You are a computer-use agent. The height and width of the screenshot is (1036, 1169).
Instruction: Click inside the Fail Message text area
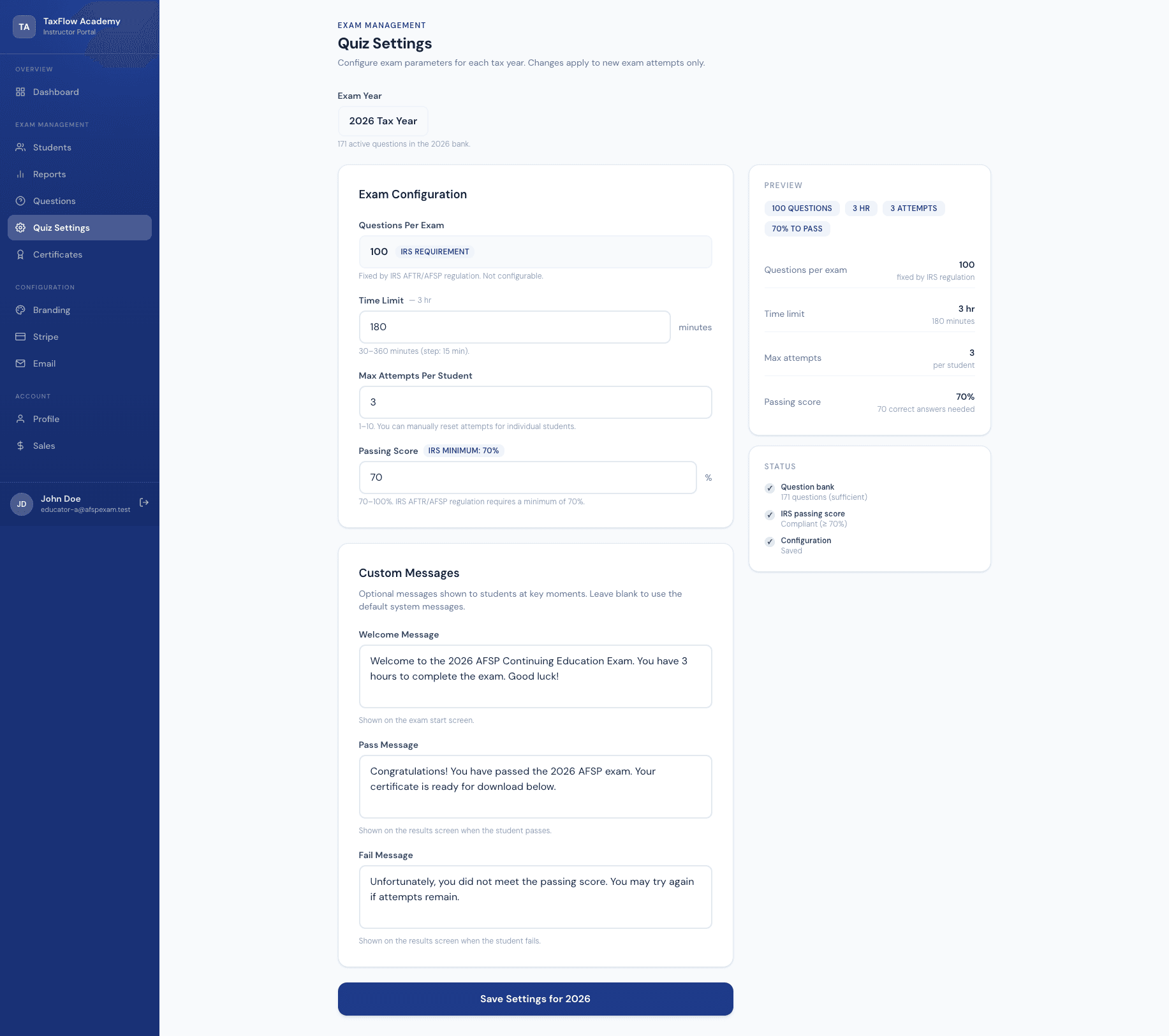(534, 896)
